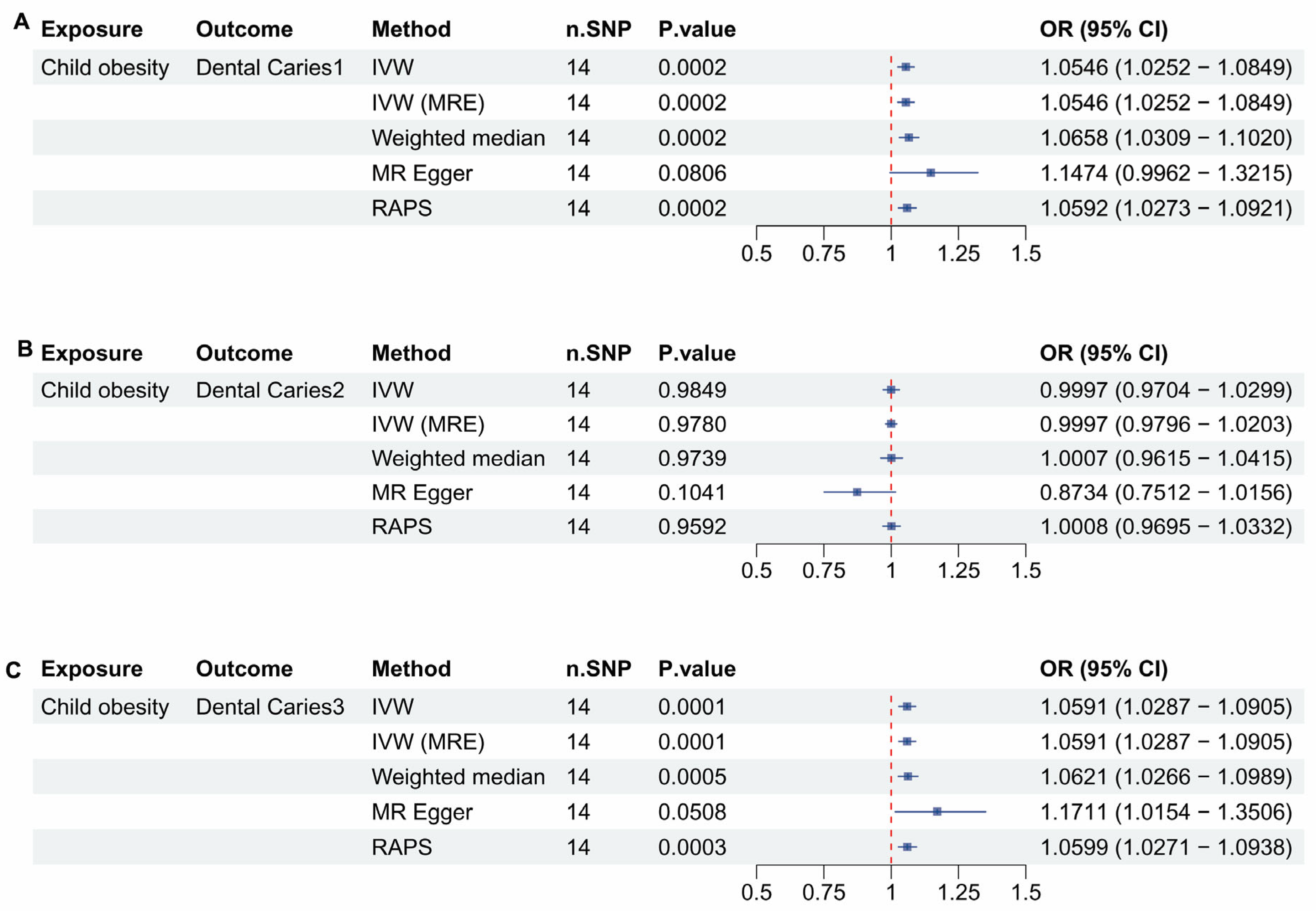Select the RAPS square marker in panel C
The height and width of the screenshot is (911, 1316).
(907, 847)
